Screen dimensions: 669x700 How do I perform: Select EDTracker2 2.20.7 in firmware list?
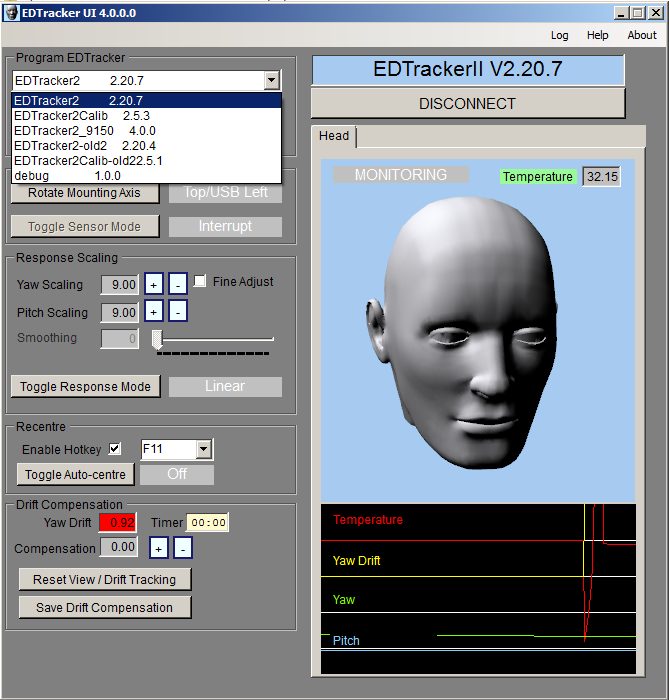[x=146, y=100]
